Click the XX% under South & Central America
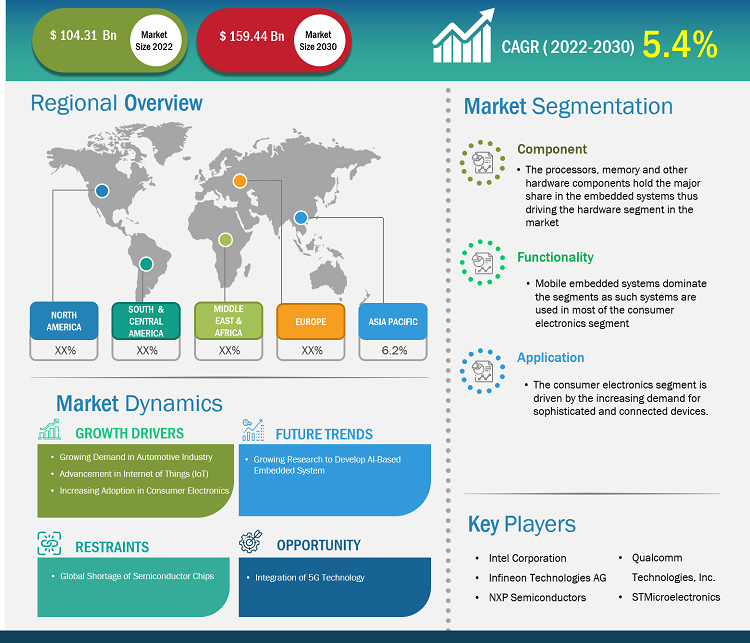This screenshot has height=643, width=750. [x=147, y=350]
